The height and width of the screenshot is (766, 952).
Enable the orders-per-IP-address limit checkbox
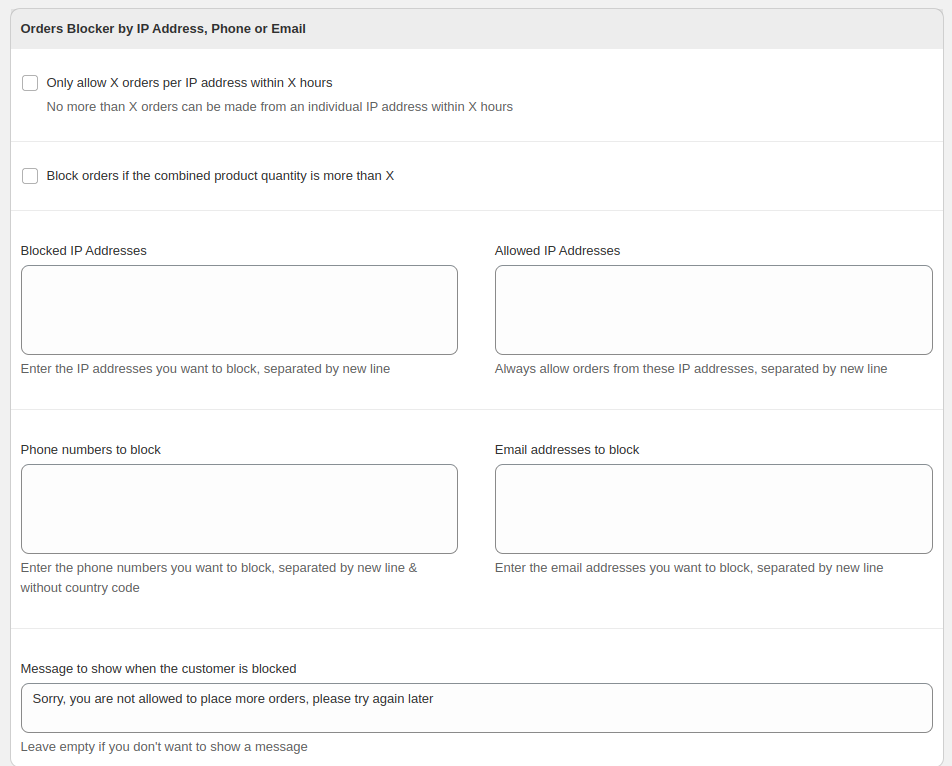pos(30,83)
